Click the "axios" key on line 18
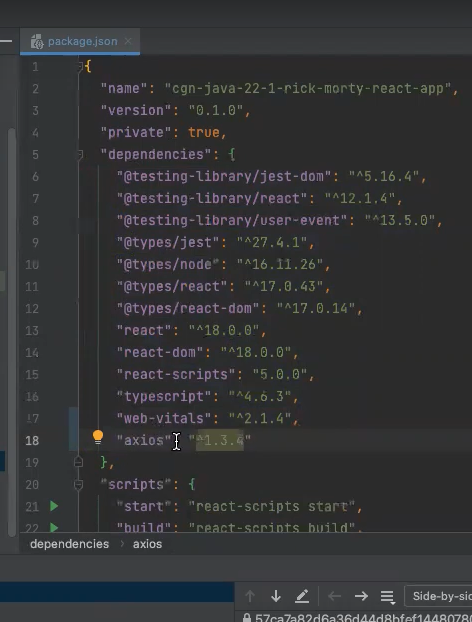Viewport: 472px width, 622px height. 144,440
